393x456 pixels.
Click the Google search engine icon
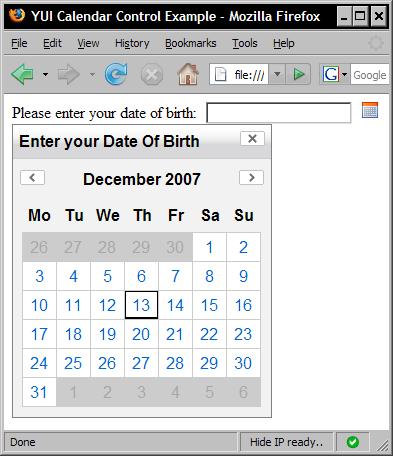[330, 74]
